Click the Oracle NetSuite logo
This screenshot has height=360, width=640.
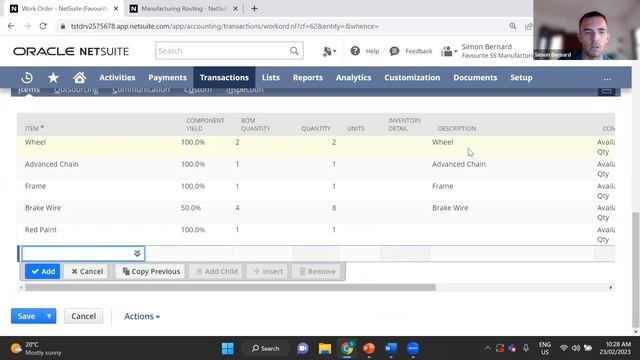click(x=71, y=51)
